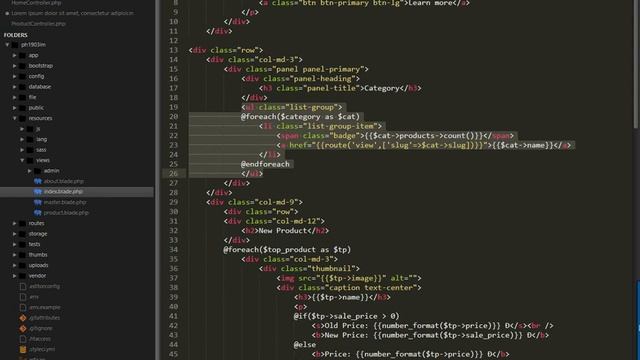Viewport: 640px width, 360px height.
Task: Click @foreach($category as $cat) on line 20
Action: tap(300, 117)
